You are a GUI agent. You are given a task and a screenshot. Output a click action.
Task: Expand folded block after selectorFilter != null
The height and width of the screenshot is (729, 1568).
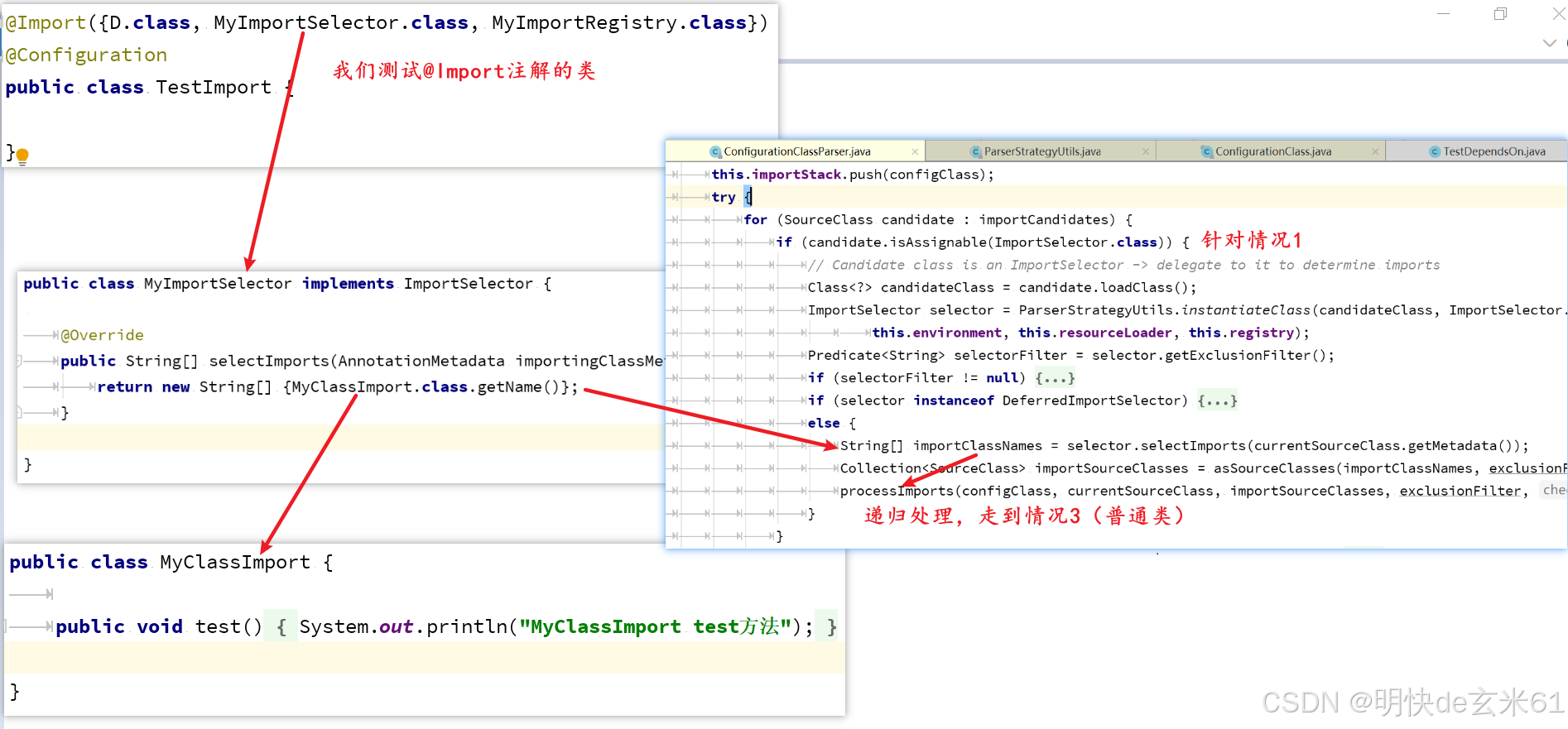1055,378
